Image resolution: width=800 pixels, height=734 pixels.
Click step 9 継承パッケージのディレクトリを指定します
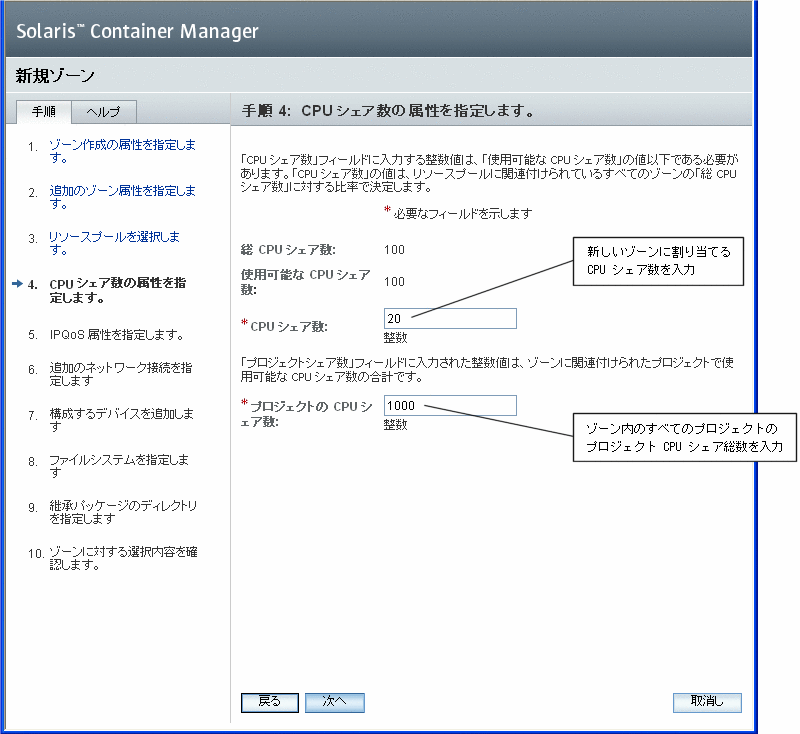click(123, 512)
